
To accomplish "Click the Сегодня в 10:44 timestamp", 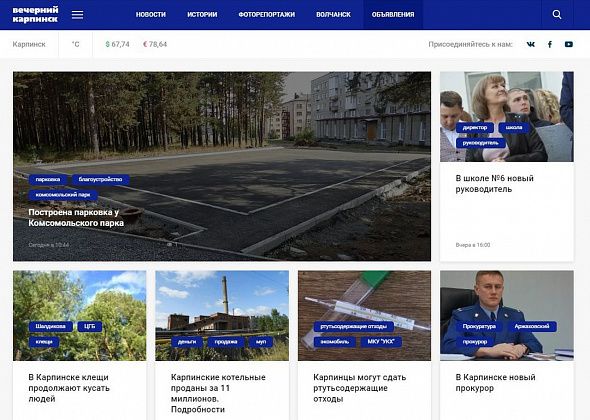I will coord(49,245).
